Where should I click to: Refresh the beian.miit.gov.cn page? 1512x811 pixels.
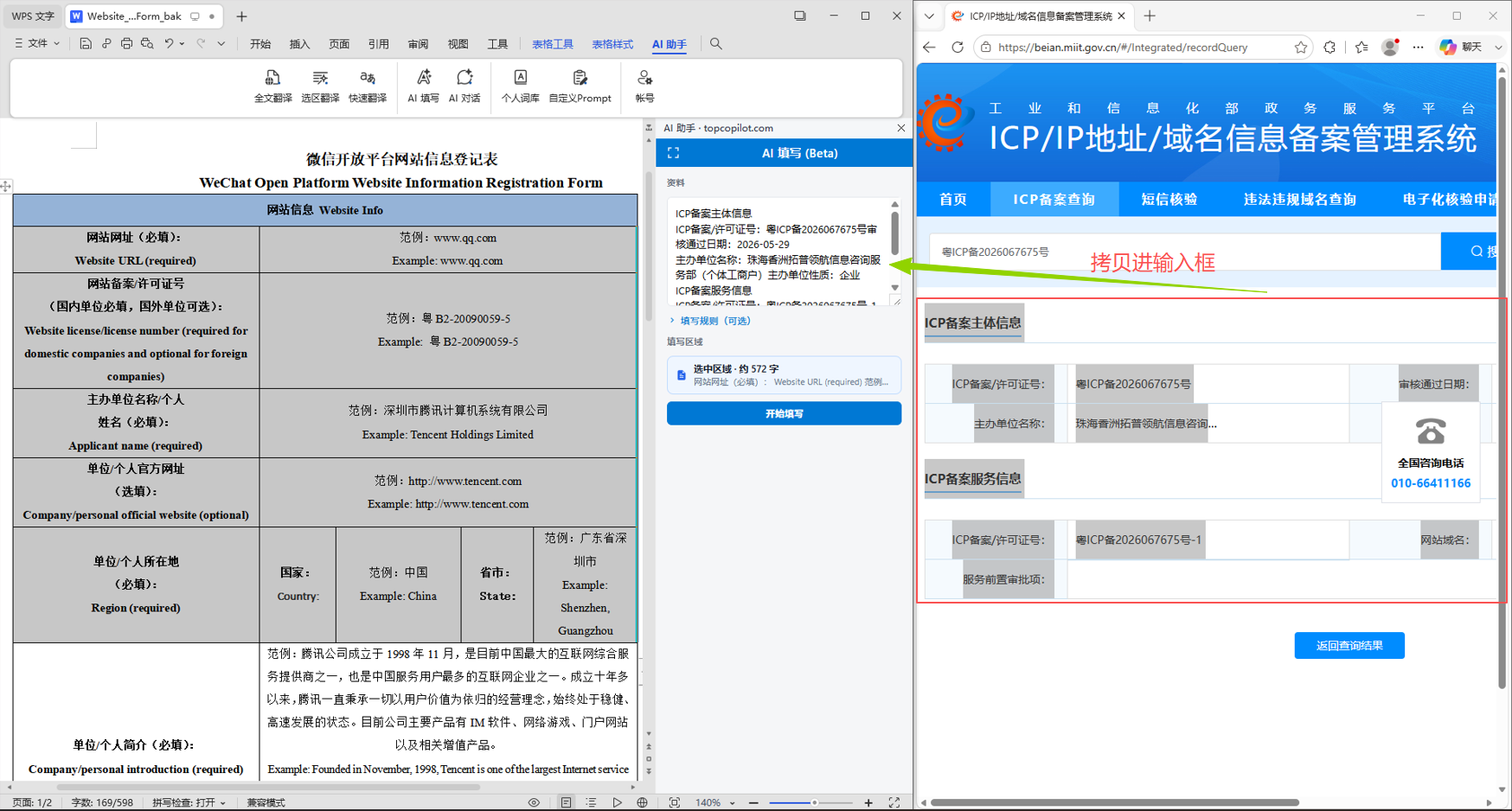[x=958, y=48]
